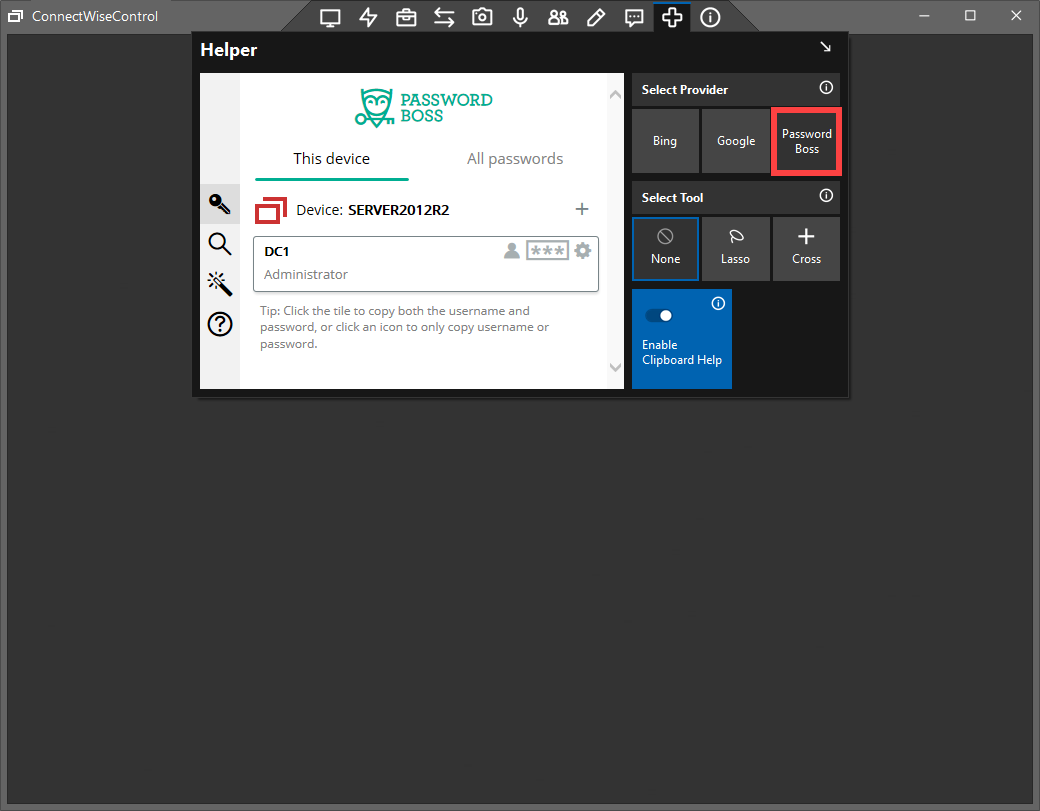Open the magnifier search sidebar icon
The image size is (1040, 811).
(x=220, y=244)
